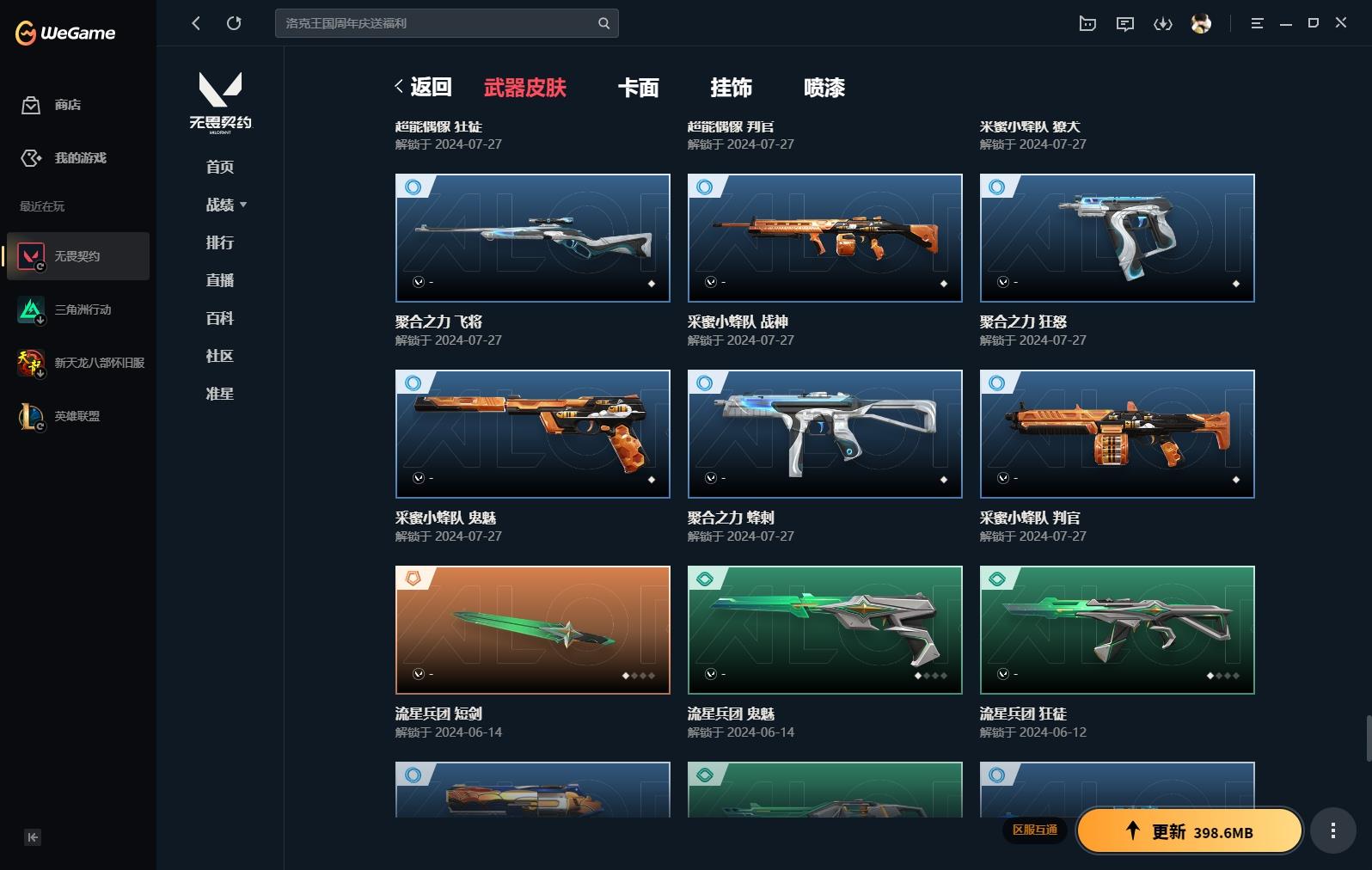This screenshot has height=870, width=1372.
Task: Open the folder icon in top bar
Action: click(1087, 23)
